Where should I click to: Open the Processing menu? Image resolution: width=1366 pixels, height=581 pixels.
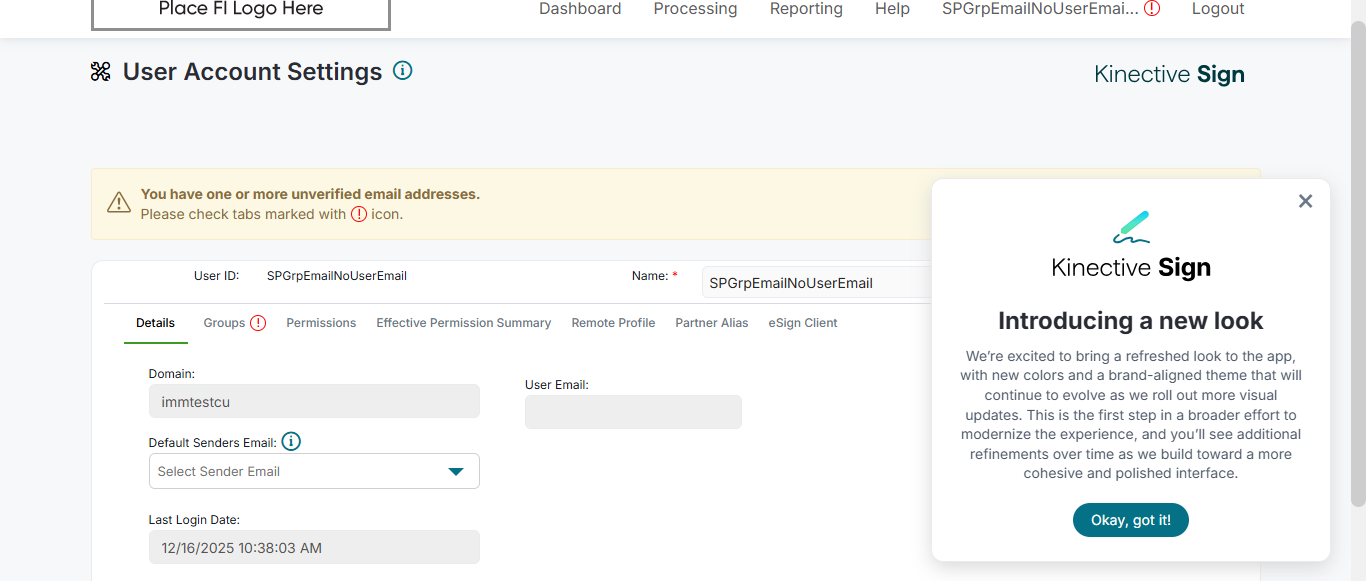pyautogui.click(x=695, y=9)
